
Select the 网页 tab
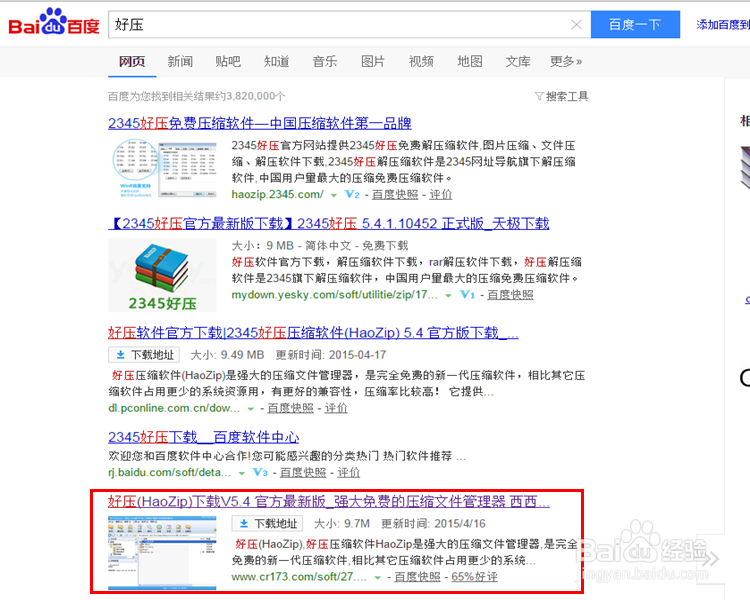[x=132, y=61]
